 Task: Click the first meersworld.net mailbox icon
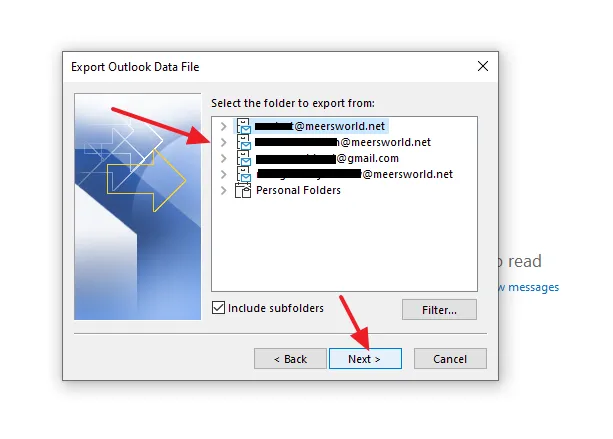(244, 126)
